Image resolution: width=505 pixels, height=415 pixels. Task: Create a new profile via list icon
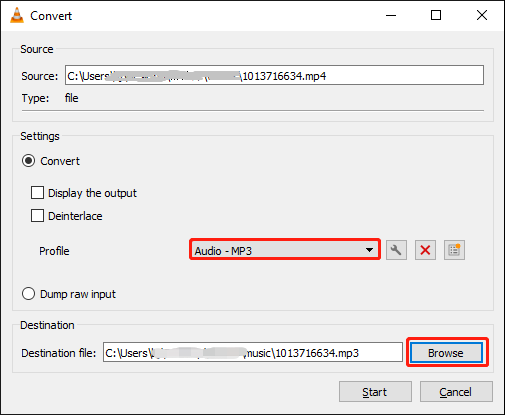454,250
